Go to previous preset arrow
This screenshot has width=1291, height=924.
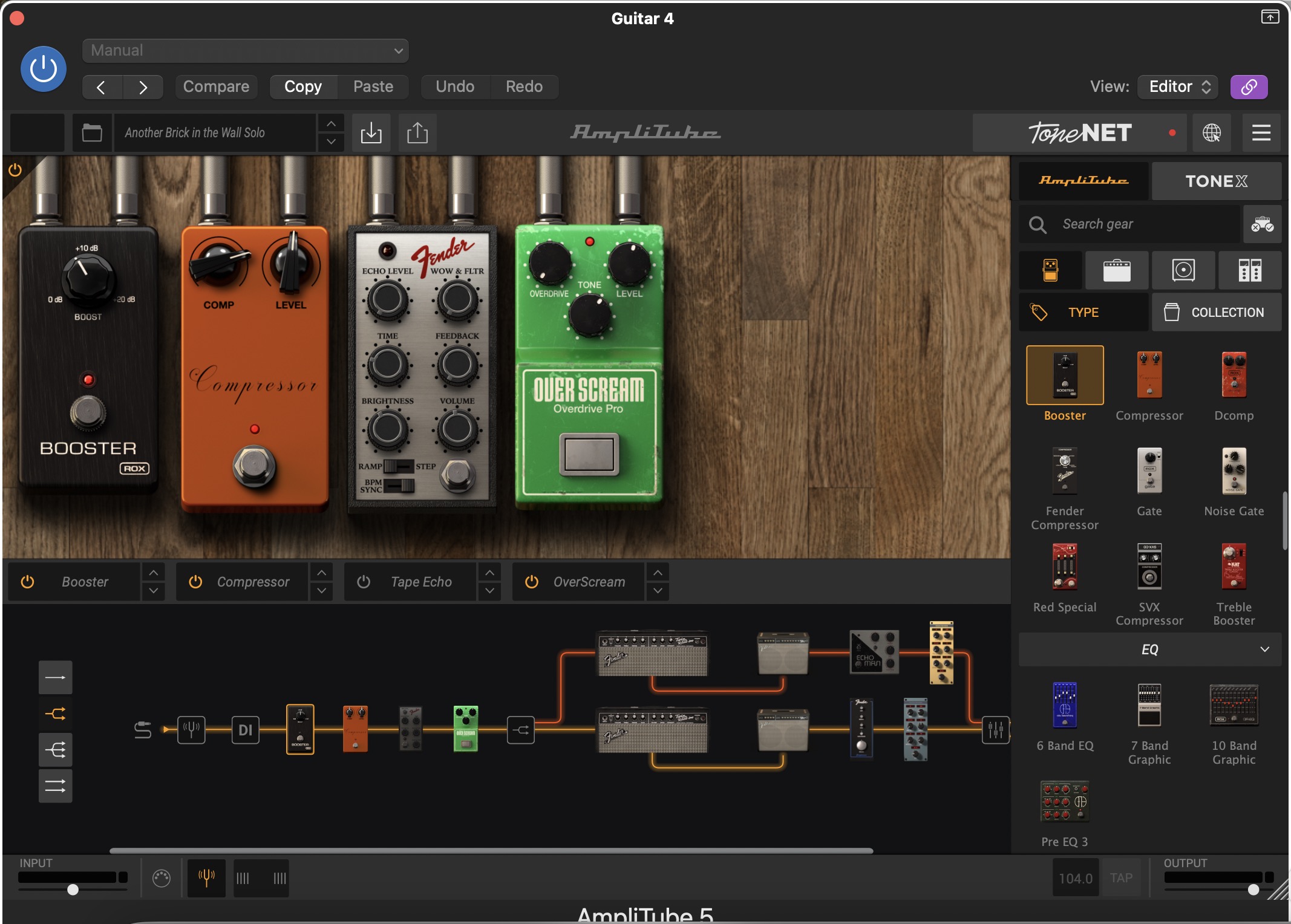point(102,87)
